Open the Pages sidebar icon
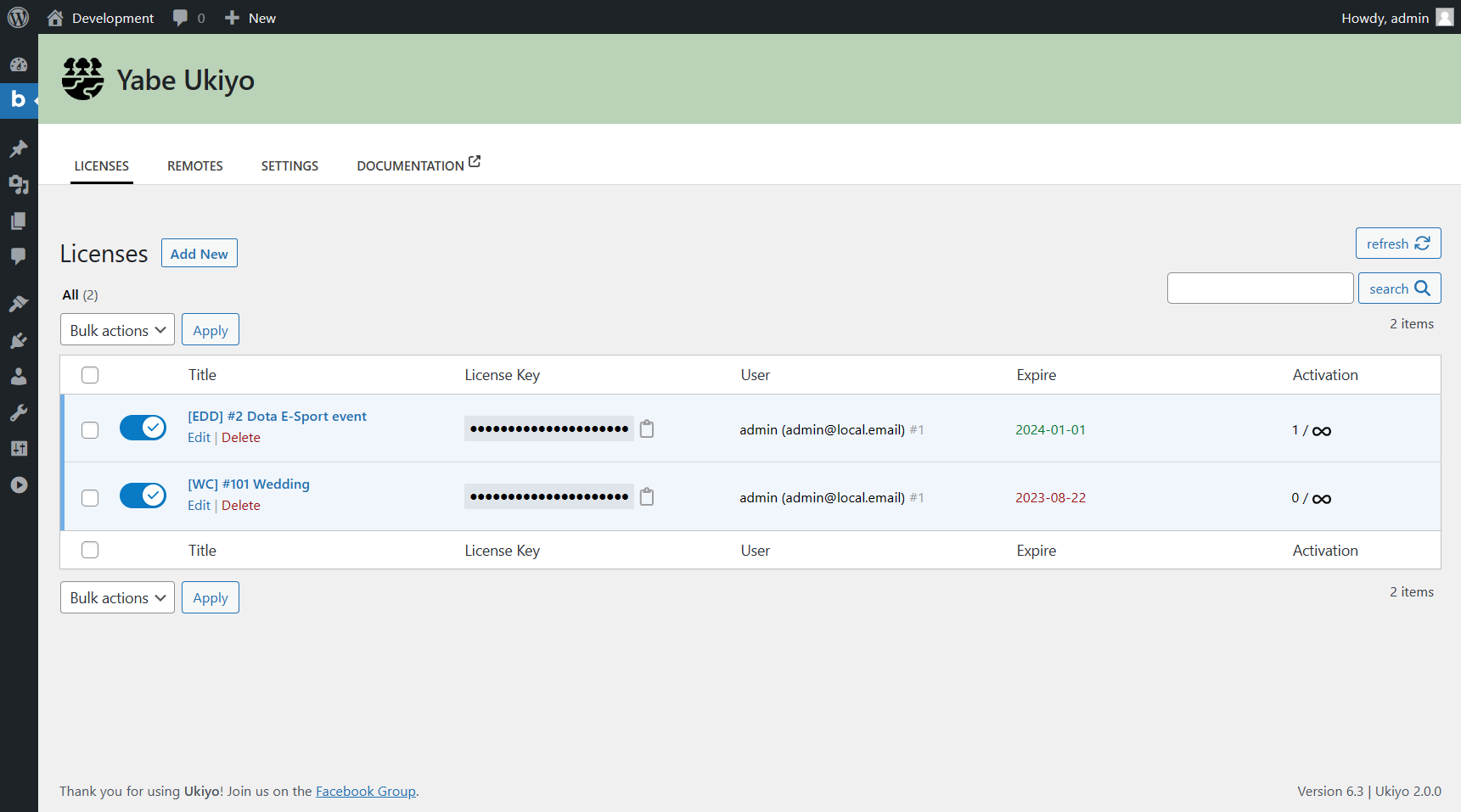 click(x=19, y=221)
